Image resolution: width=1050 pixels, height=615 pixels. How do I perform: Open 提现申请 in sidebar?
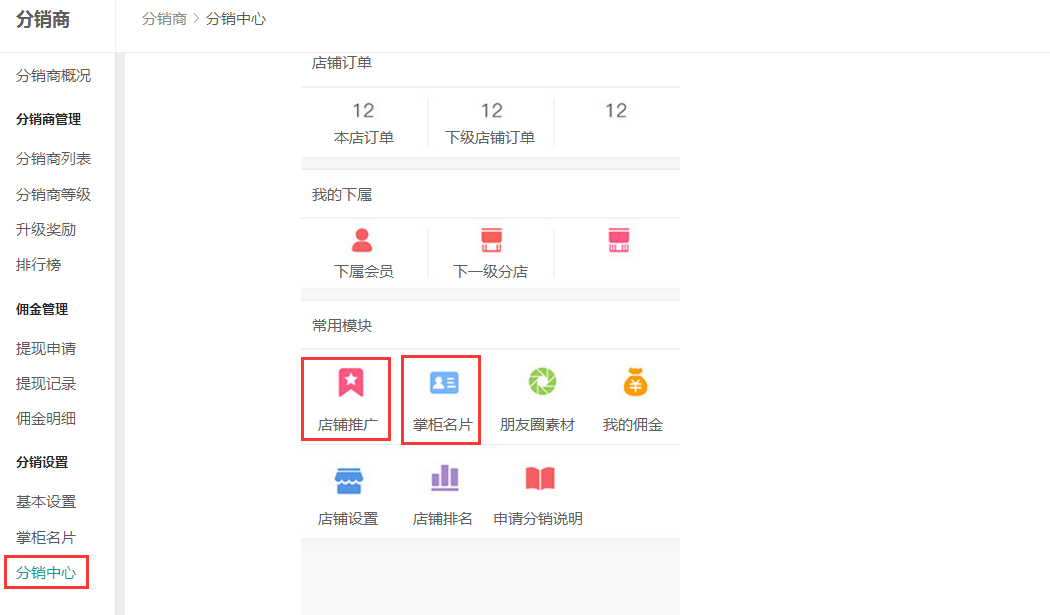(x=46, y=349)
